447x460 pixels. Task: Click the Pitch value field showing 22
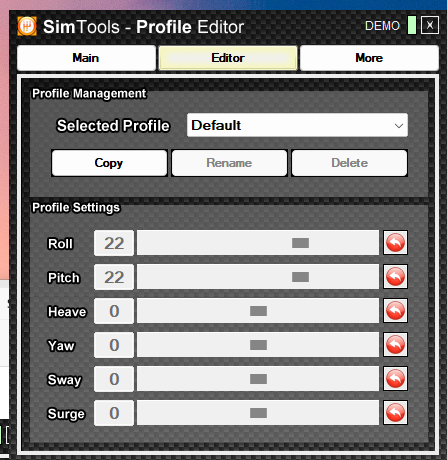[114, 277]
